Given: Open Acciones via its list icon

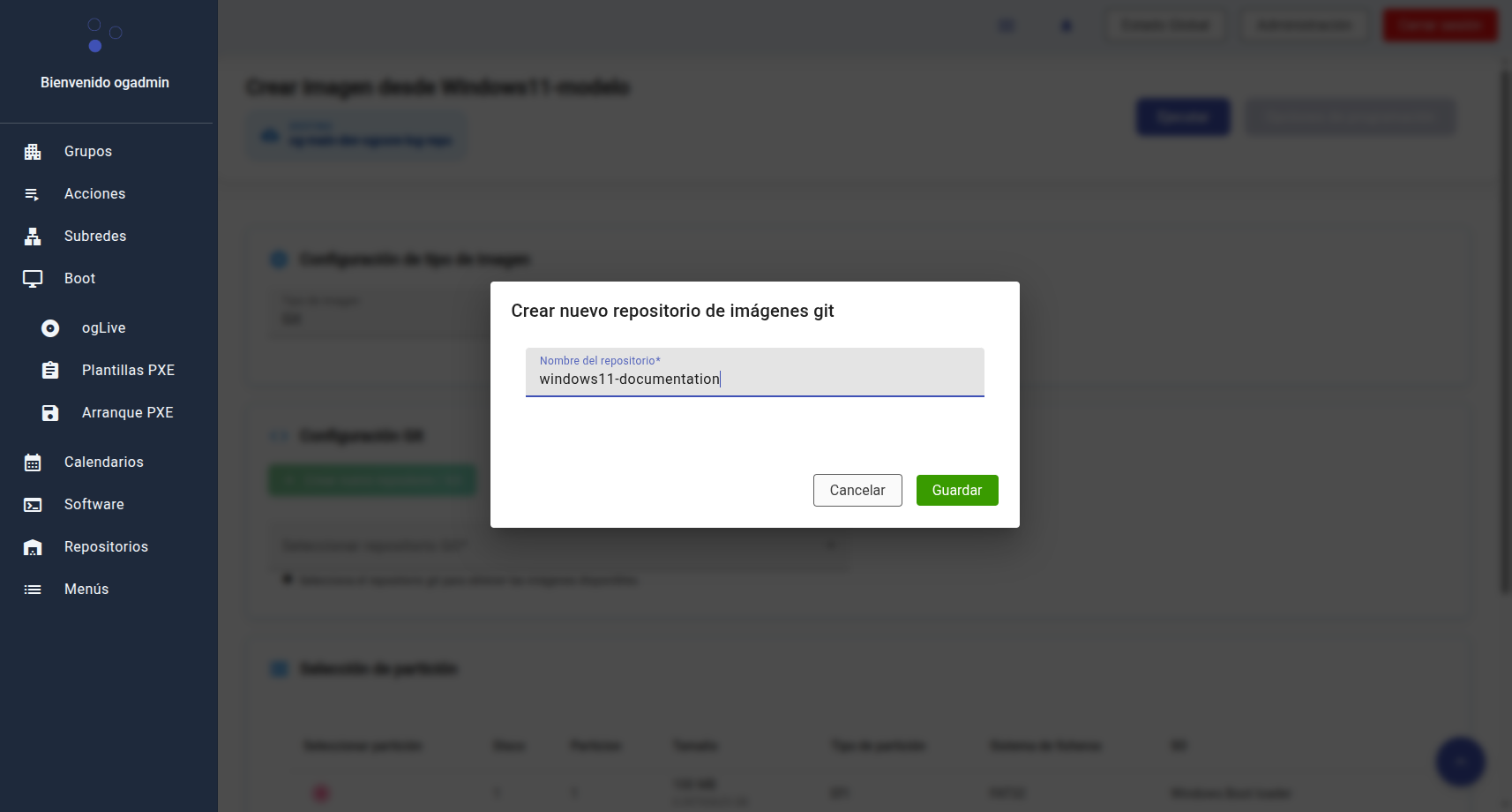Looking at the screenshot, I should coord(33,194).
